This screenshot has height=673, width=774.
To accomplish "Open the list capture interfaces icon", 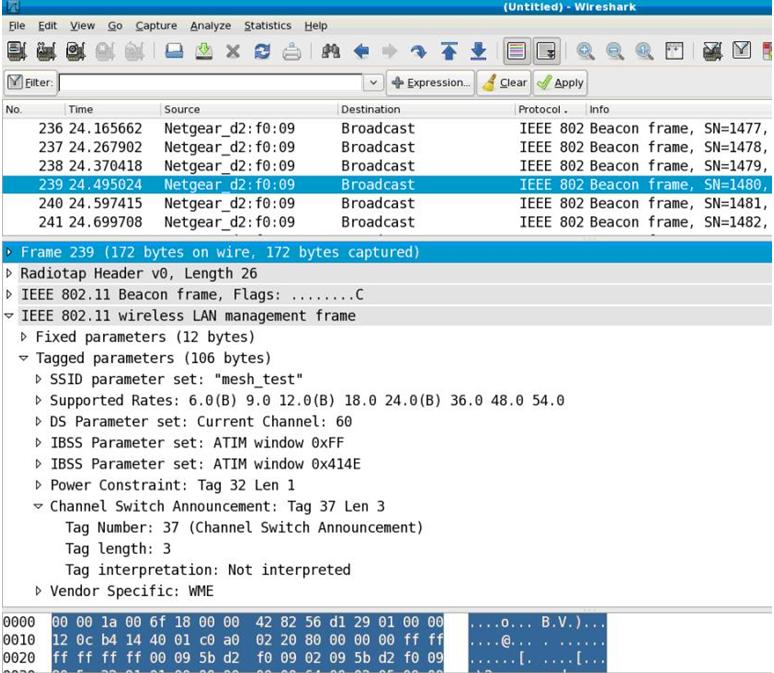I will pyautogui.click(x=17, y=51).
